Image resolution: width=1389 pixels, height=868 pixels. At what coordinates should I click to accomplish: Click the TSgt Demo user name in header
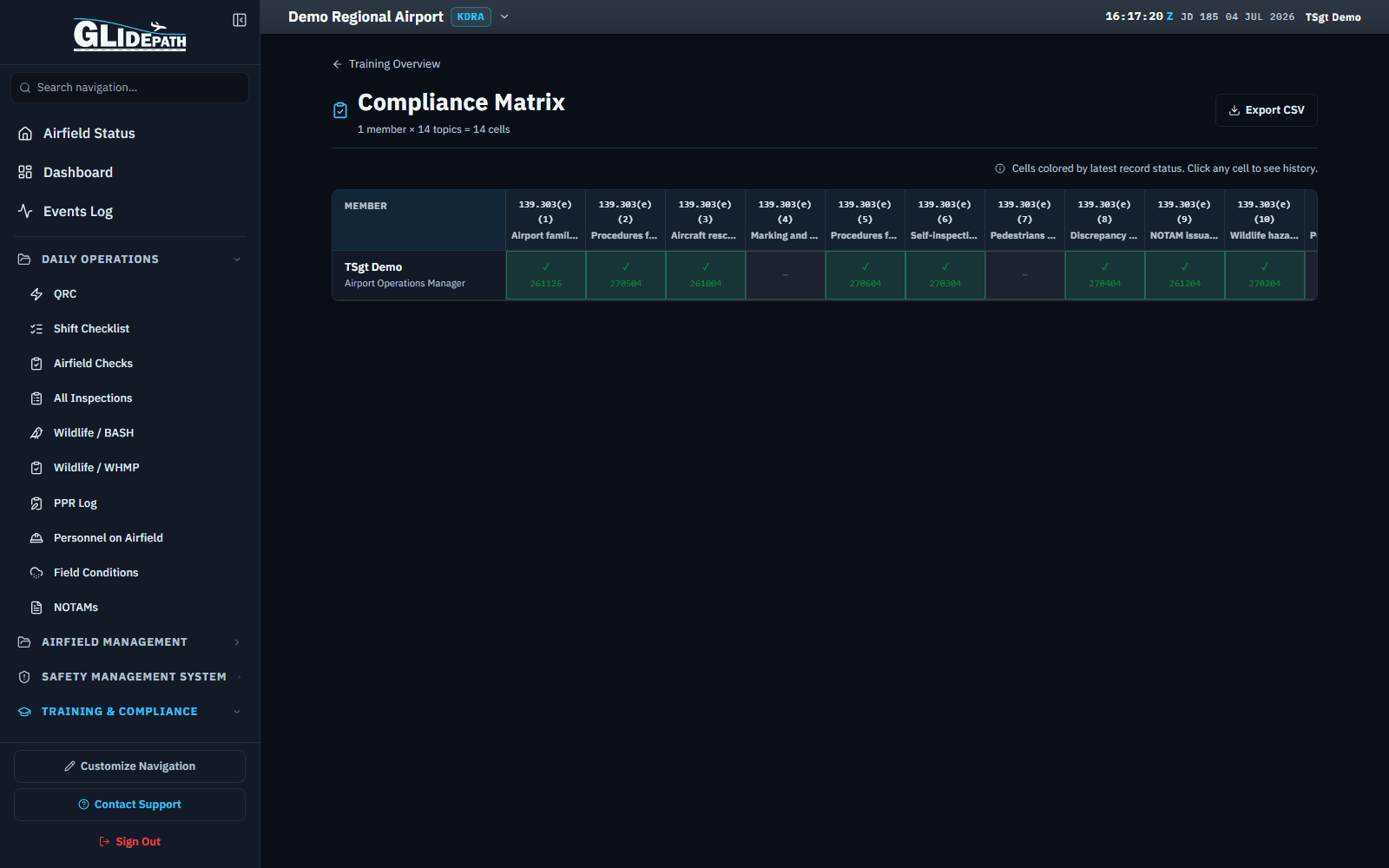(x=1333, y=17)
